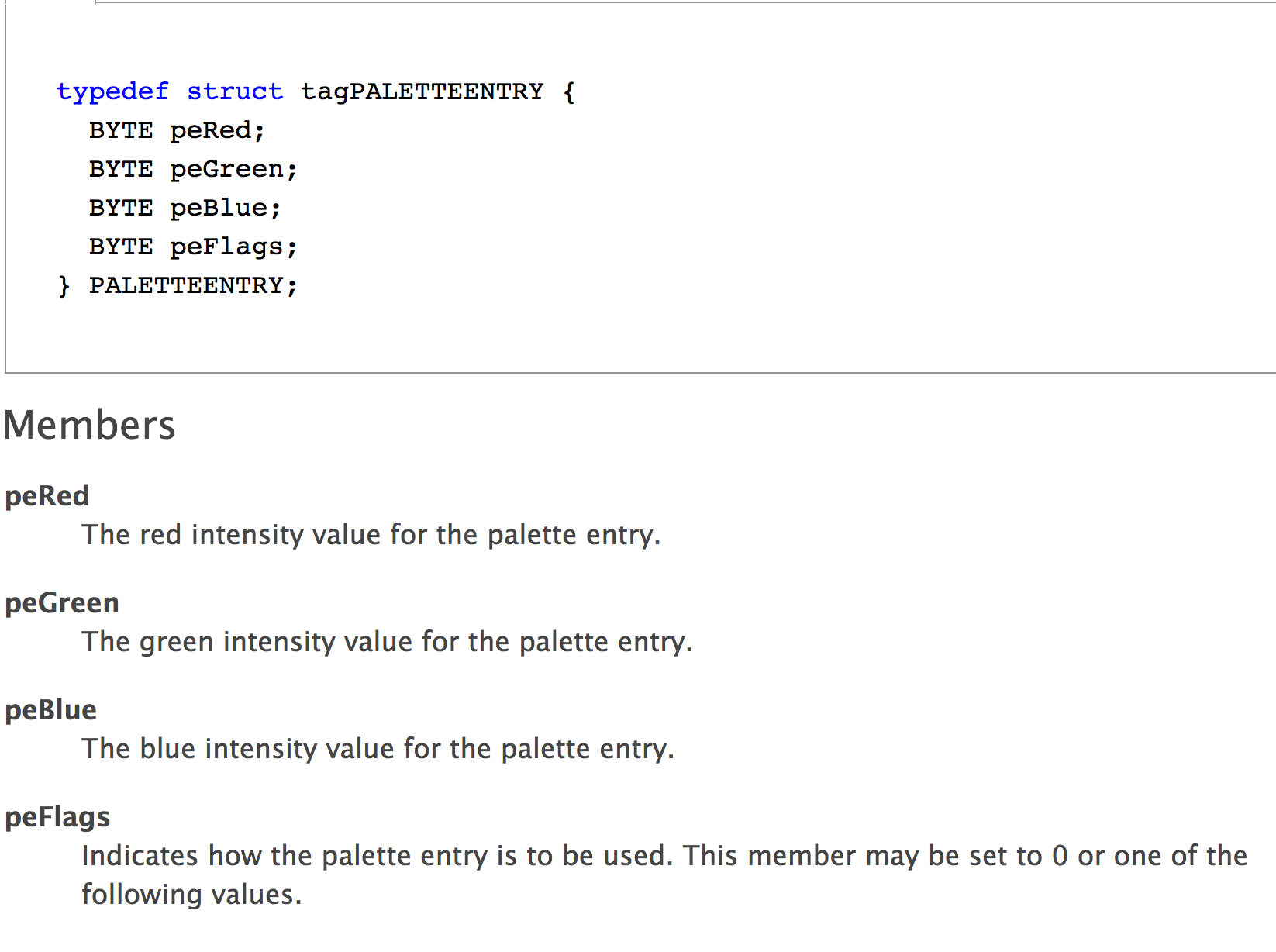
Task: Click the tagPALETTEENTRY identifier
Action: click(422, 91)
